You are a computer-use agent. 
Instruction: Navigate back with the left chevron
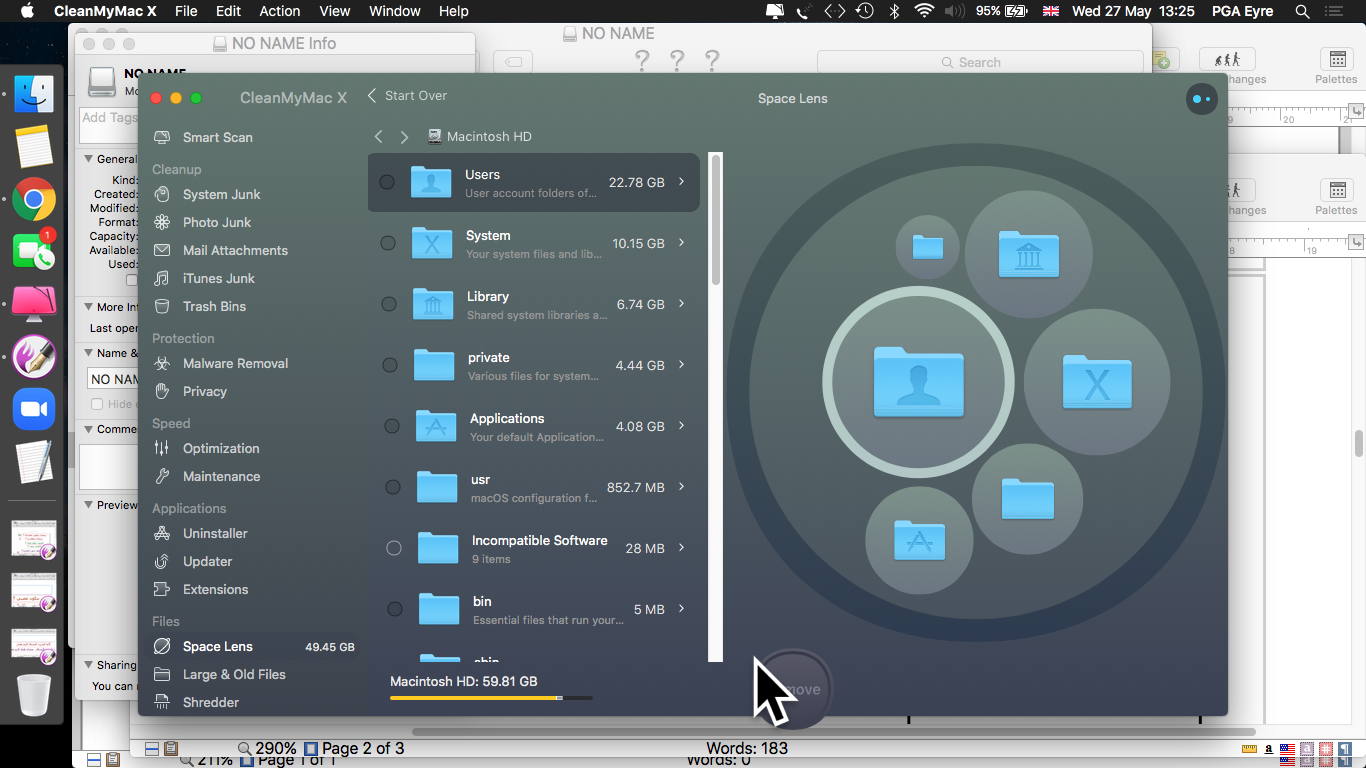coord(378,136)
